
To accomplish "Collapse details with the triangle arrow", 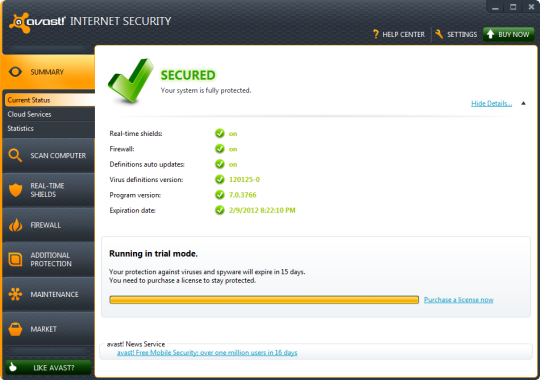I will click(523, 103).
